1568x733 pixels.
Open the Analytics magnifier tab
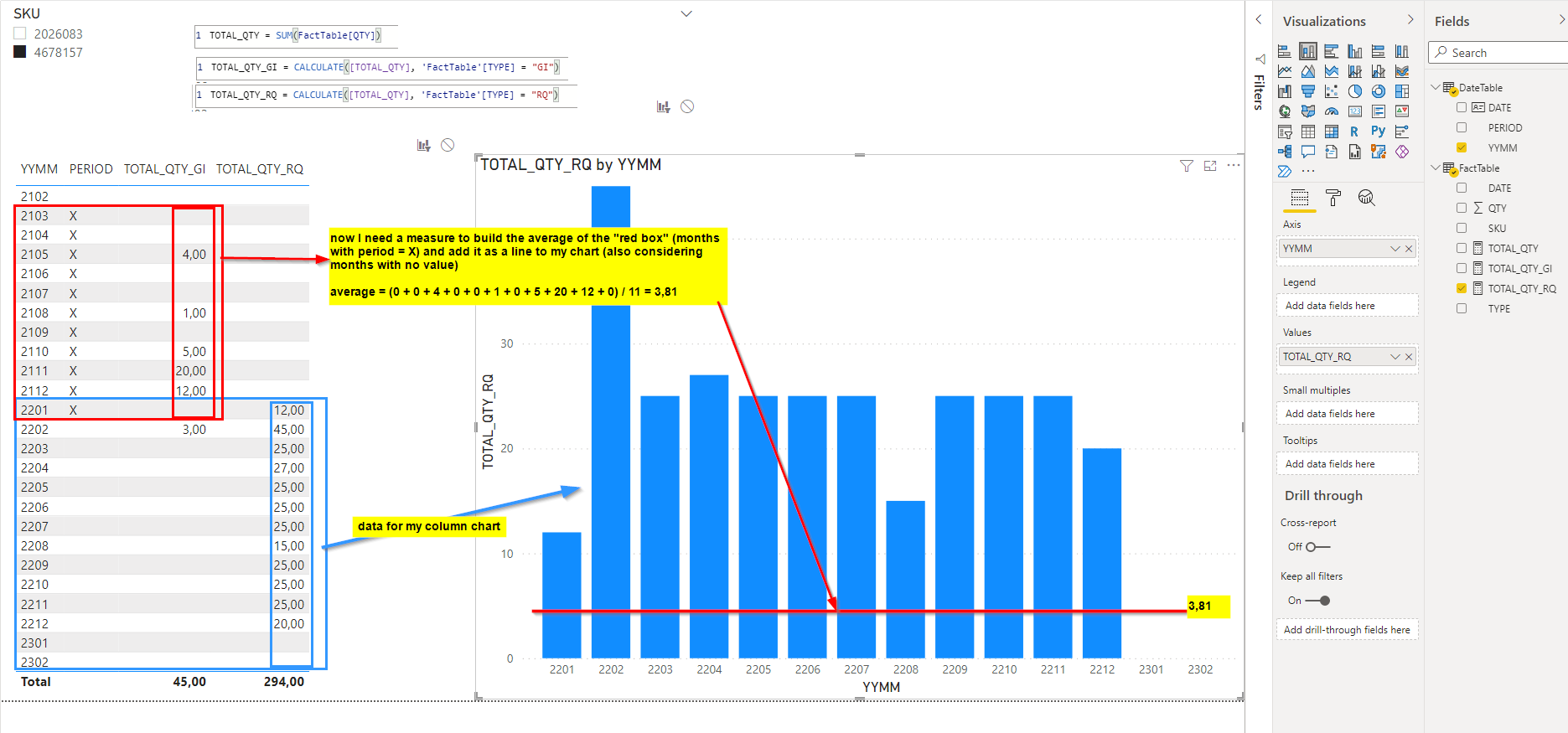(1367, 198)
